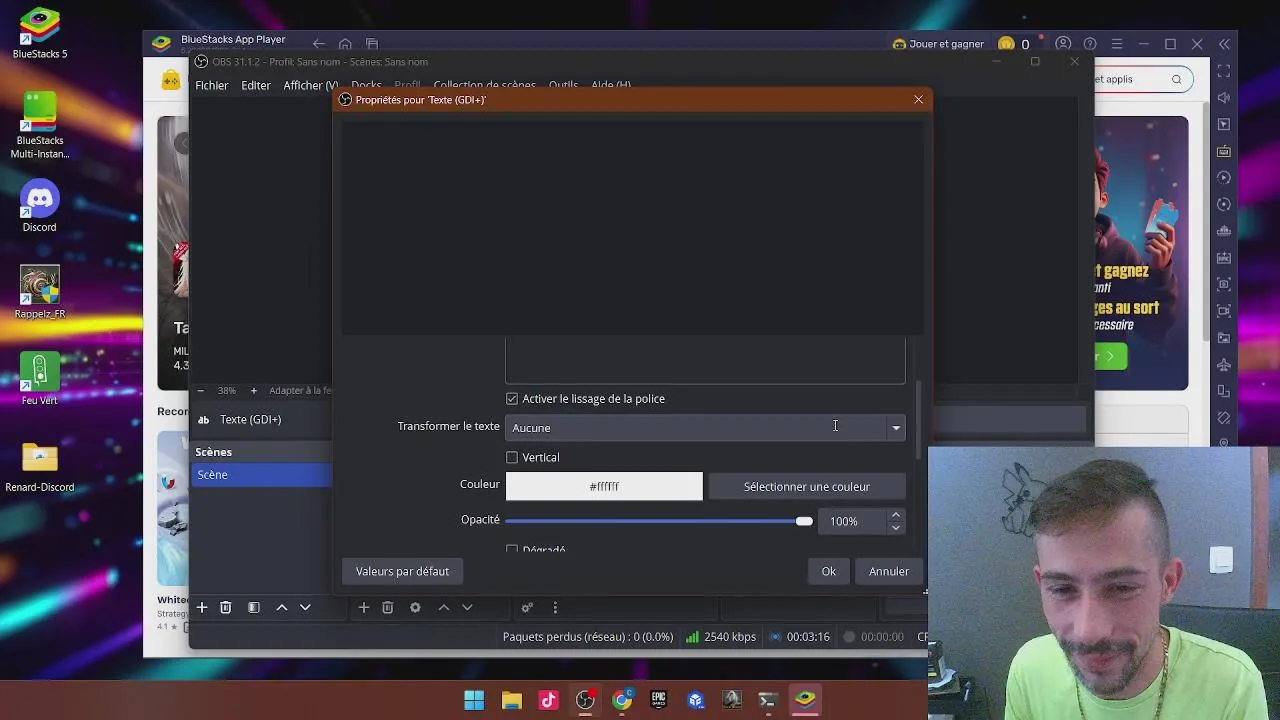The height and width of the screenshot is (720, 1280).
Task: Open BlueStacks account profile icon
Action: coord(1063,44)
